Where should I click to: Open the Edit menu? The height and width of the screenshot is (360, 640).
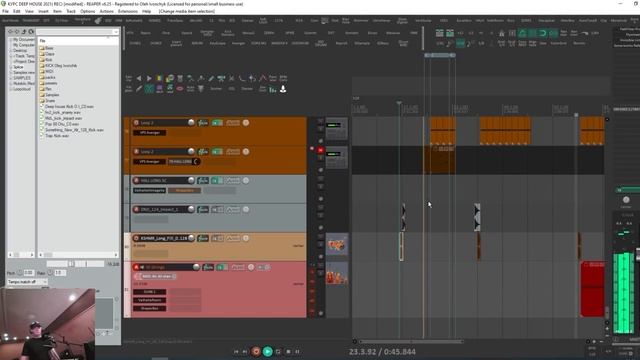point(17,11)
